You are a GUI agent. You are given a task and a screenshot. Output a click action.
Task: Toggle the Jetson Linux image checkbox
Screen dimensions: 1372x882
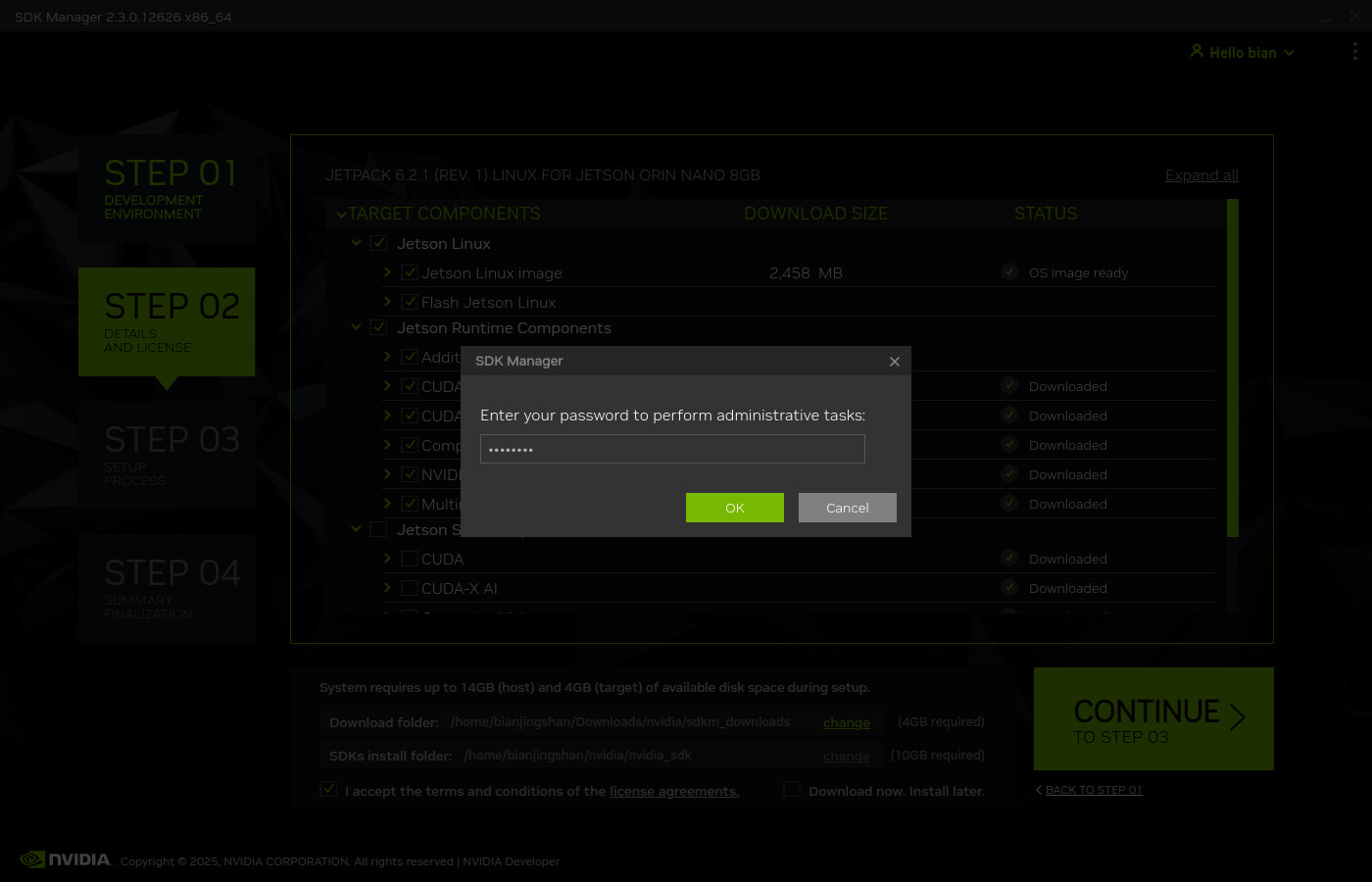[x=410, y=272]
